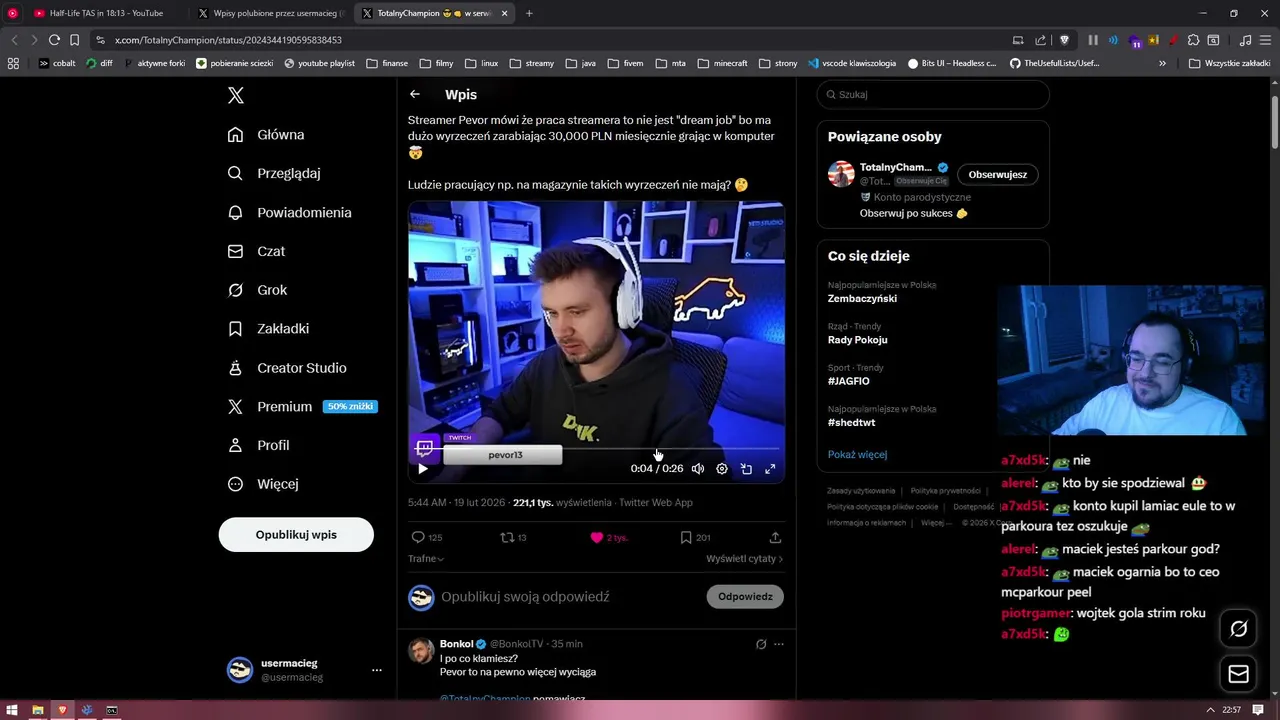Open Windows Start menu
1280x720 pixels.
12,710
